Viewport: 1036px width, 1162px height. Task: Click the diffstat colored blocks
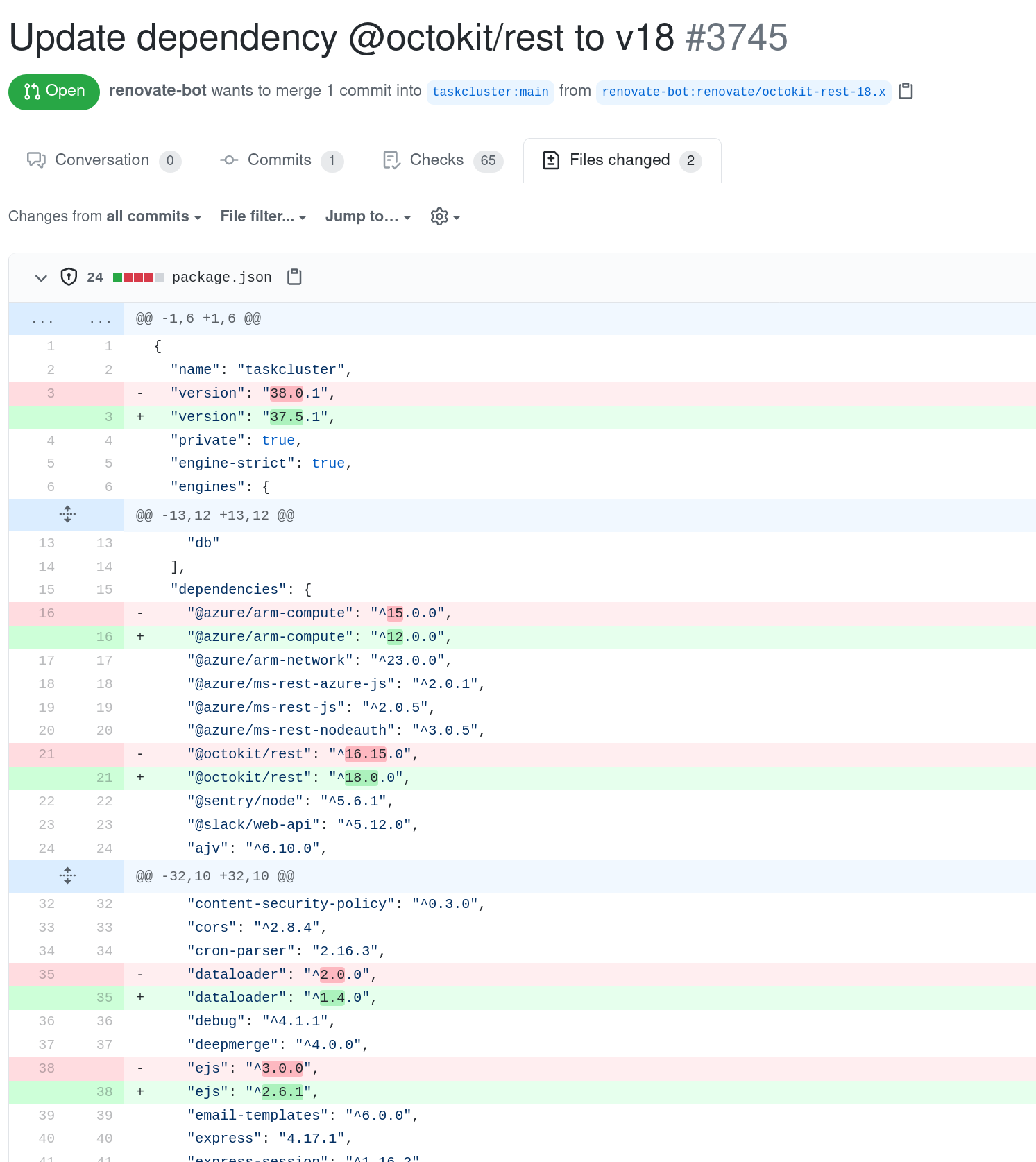point(138,277)
